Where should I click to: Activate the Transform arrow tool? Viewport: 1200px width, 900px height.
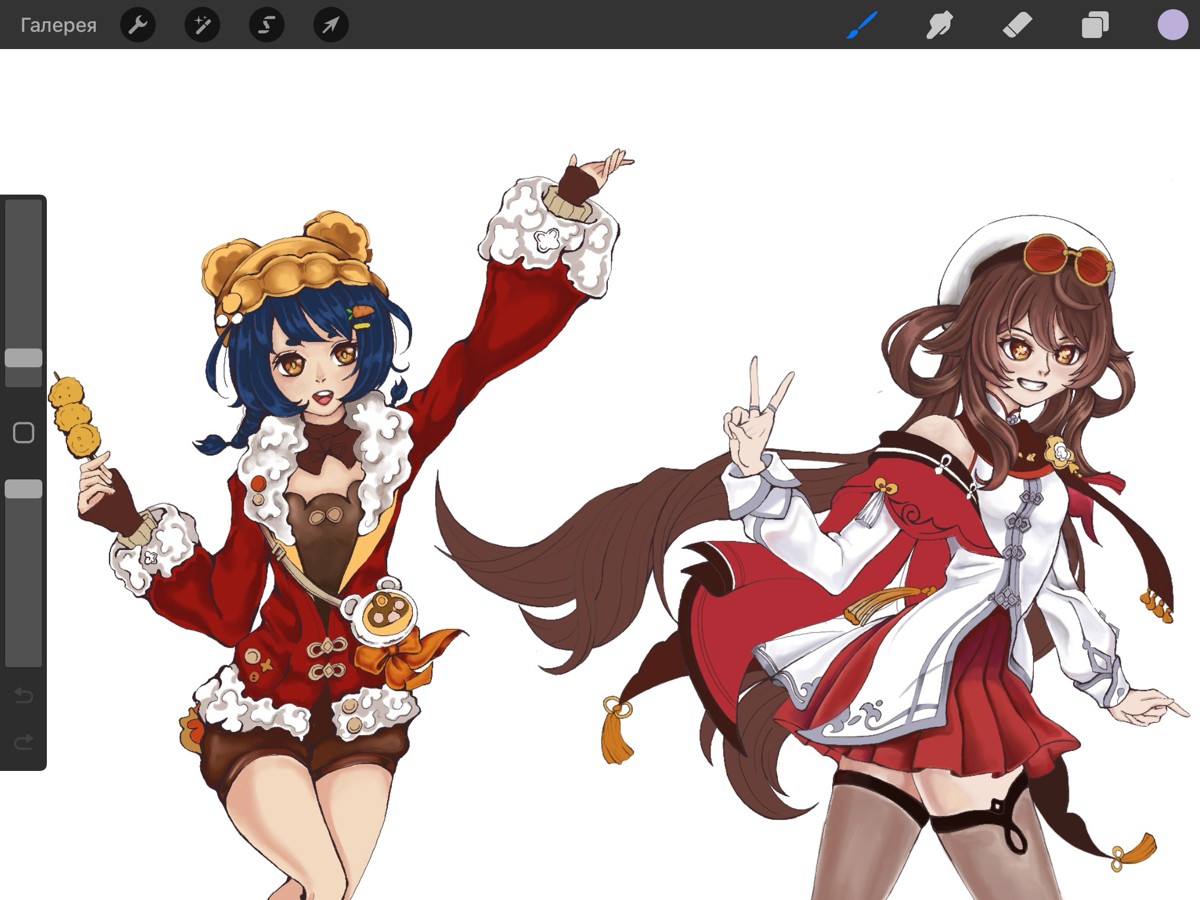coord(331,25)
